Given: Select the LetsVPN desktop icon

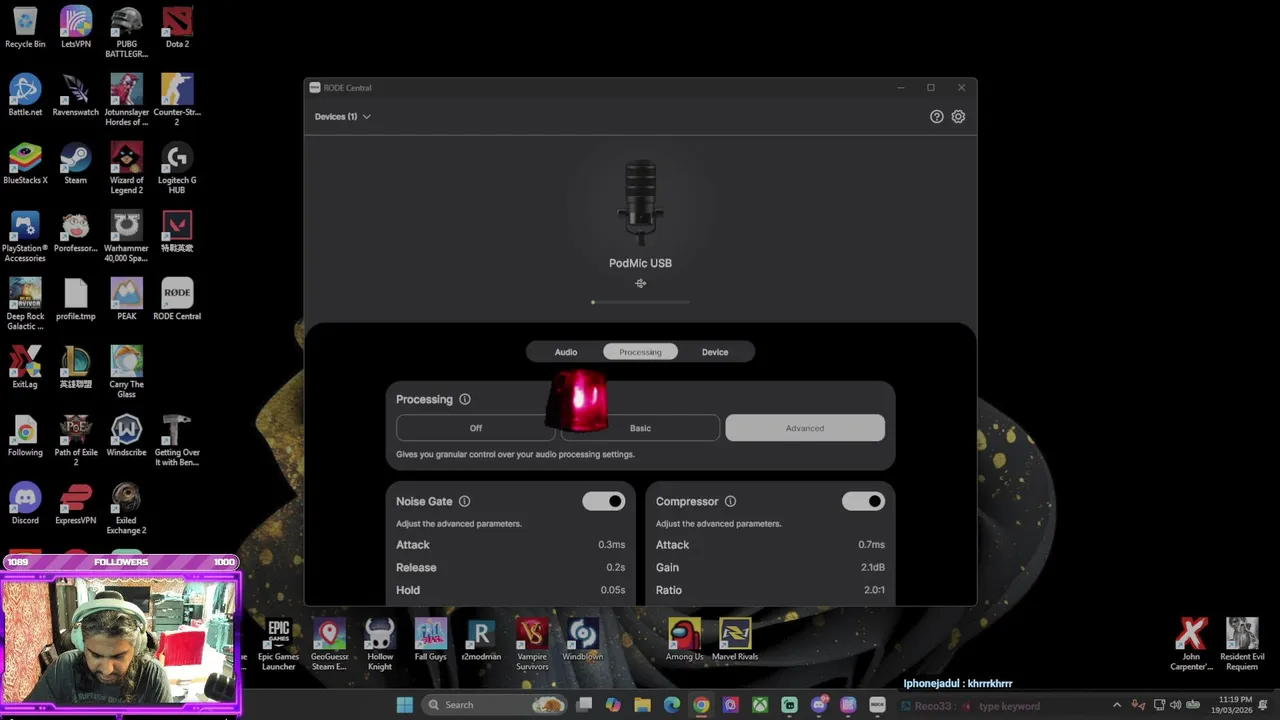Looking at the screenshot, I should (76, 28).
